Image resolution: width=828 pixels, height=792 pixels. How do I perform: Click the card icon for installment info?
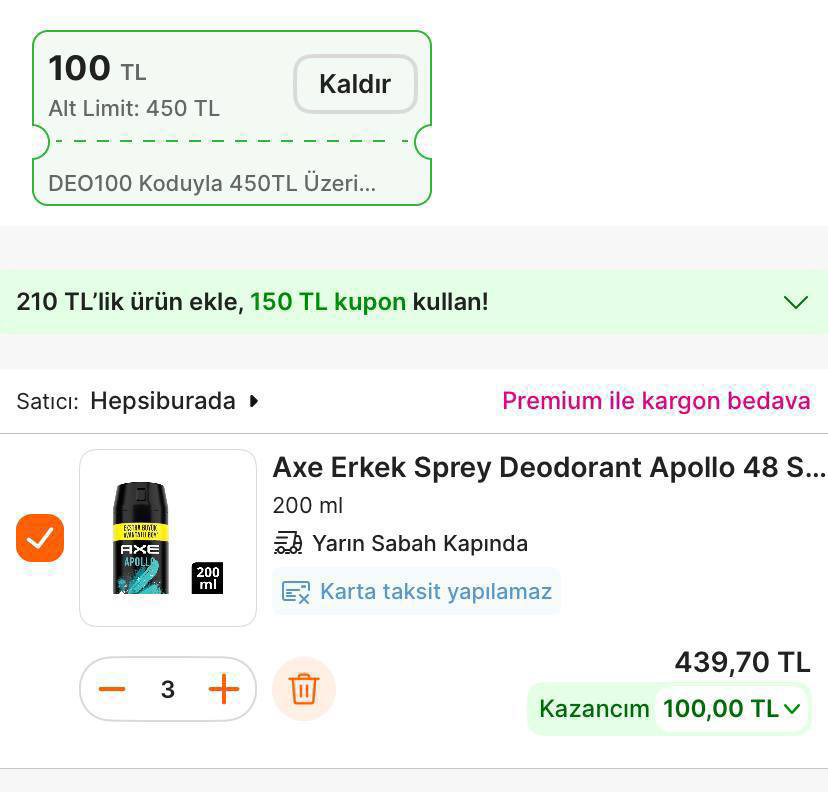[296, 592]
